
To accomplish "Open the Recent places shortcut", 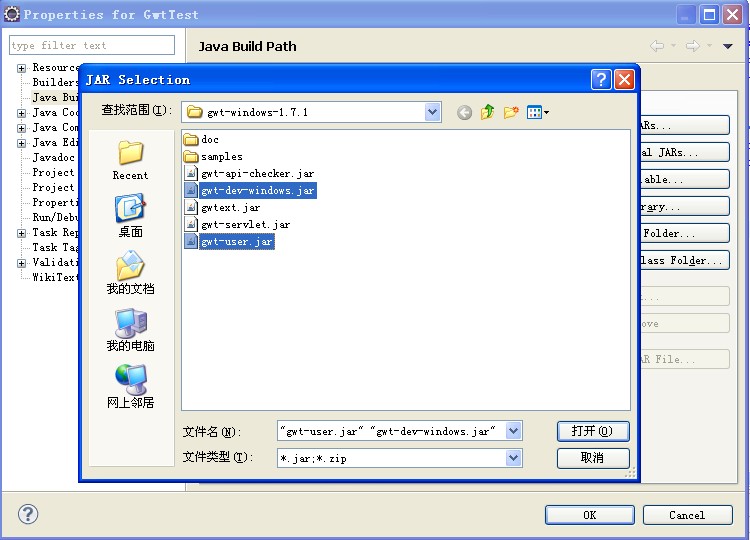I will 130,160.
